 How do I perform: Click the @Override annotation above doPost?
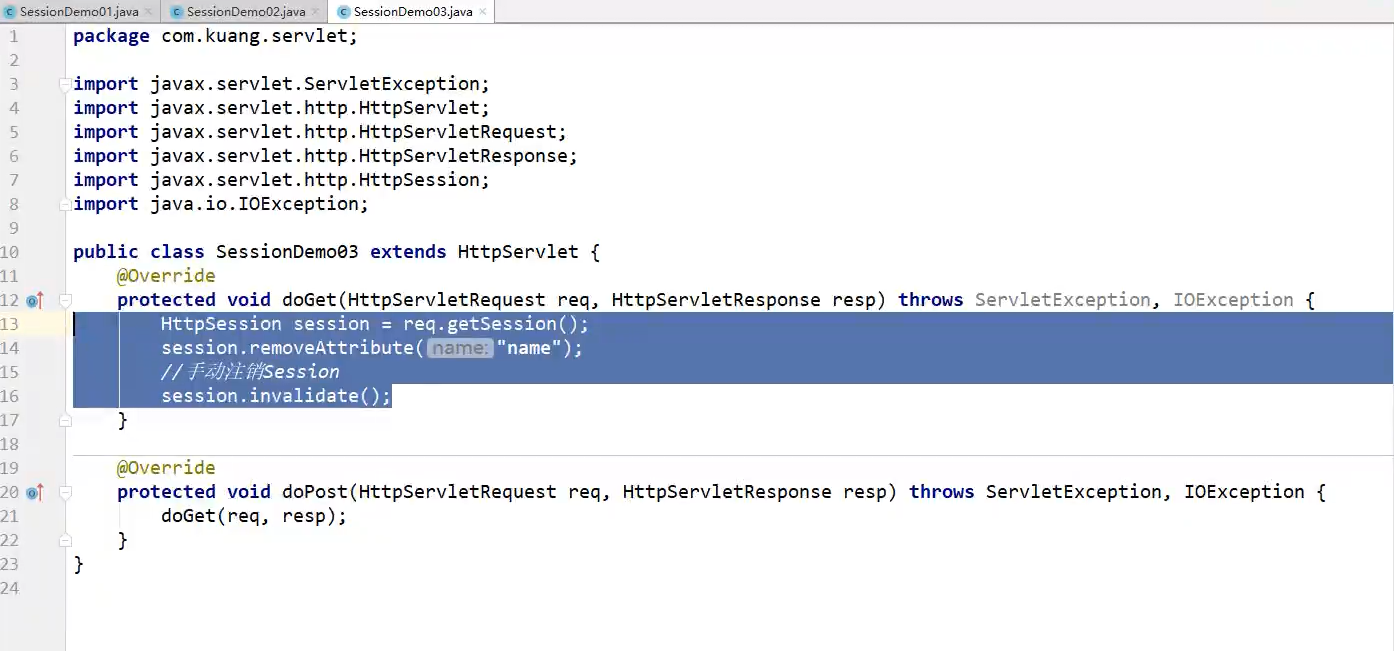pyautogui.click(x=166, y=468)
